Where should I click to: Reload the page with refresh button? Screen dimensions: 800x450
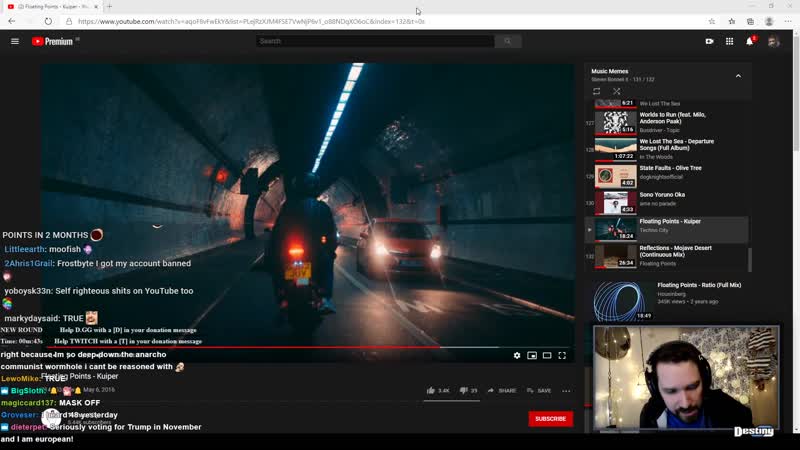point(48,21)
